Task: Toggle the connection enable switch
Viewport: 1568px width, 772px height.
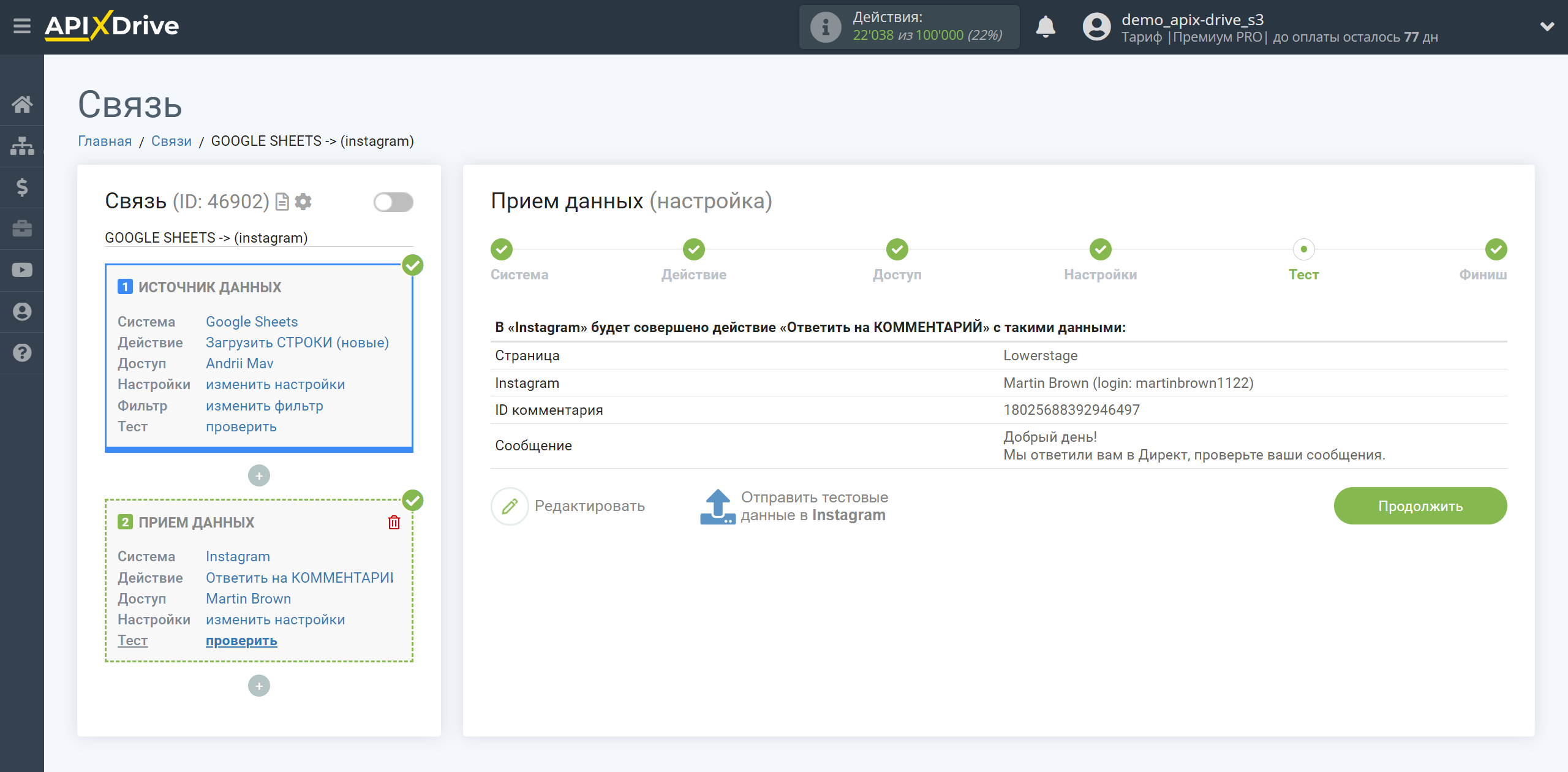Action: coord(393,202)
